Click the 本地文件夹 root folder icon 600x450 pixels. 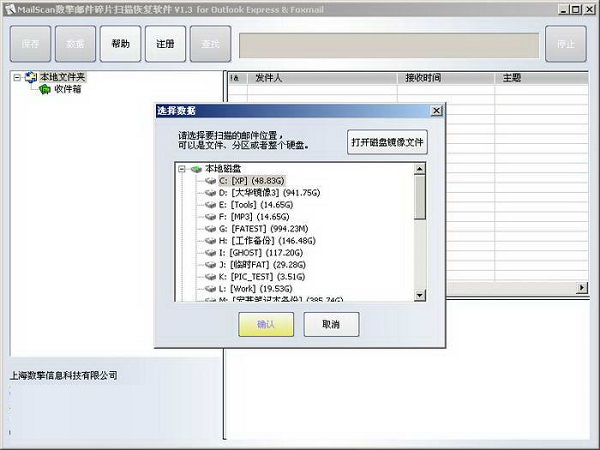click(31, 77)
